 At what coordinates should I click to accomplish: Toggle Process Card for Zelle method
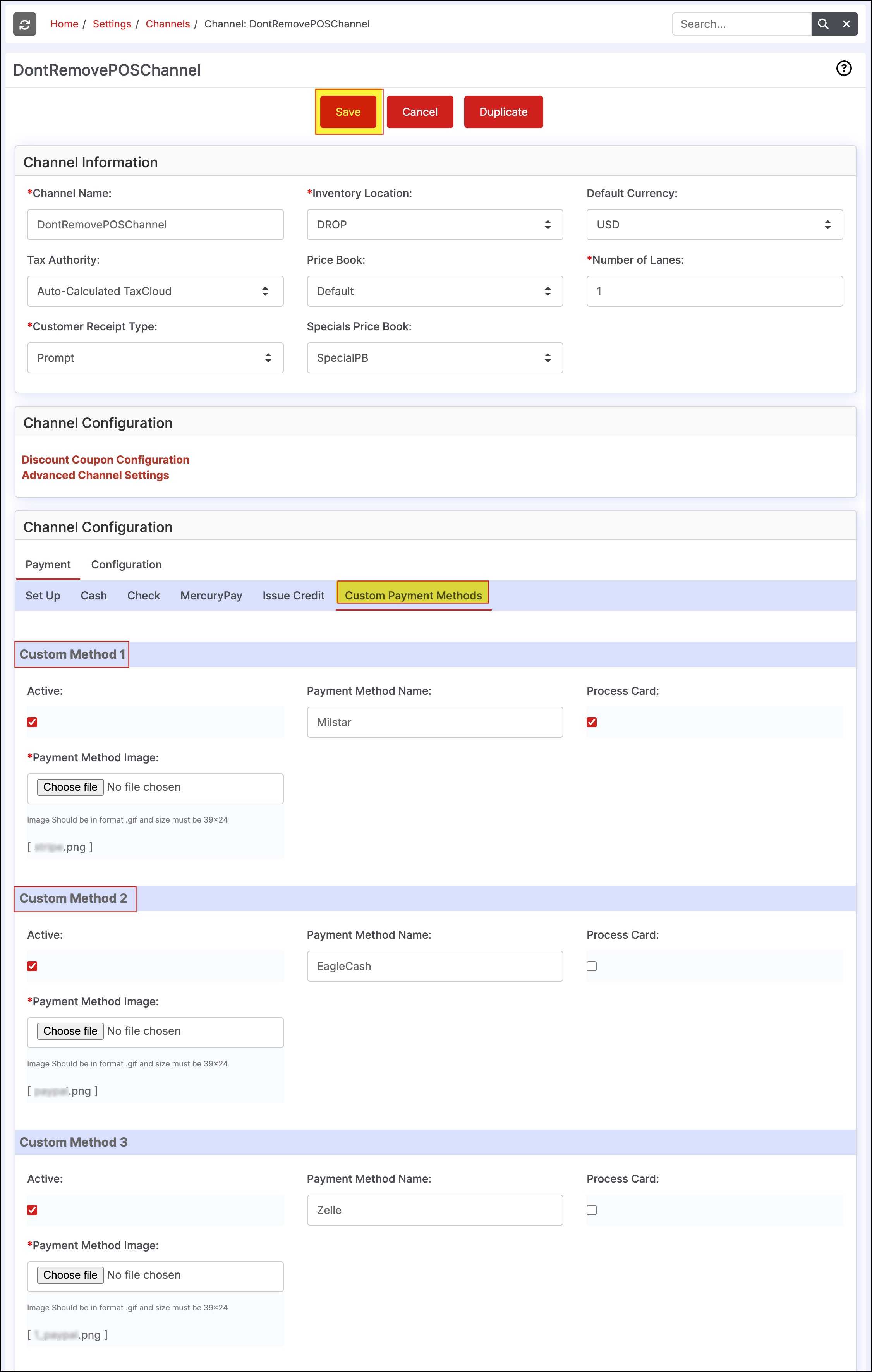tap(591, 1210)
